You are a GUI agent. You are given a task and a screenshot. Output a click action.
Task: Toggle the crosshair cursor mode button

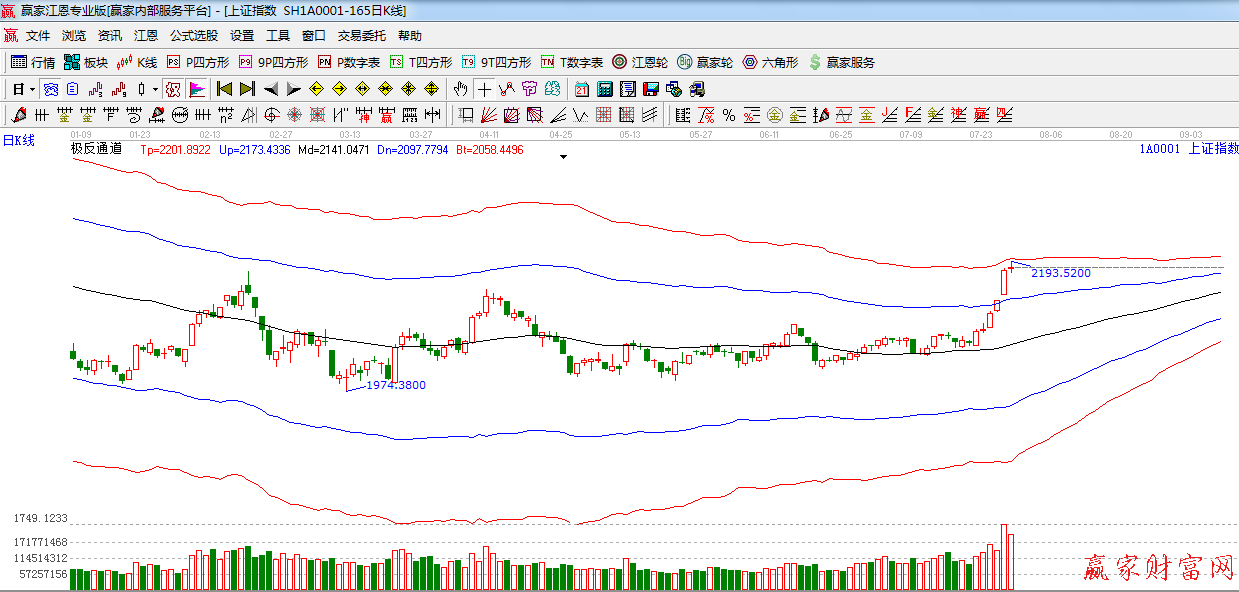click(x=484, y=89)
